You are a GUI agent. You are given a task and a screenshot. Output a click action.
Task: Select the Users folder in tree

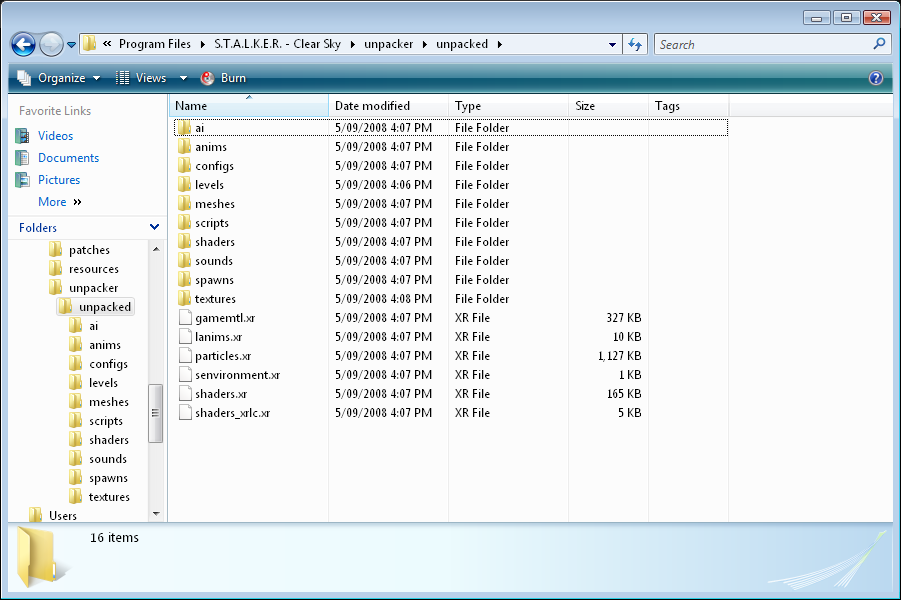(x=62, y=516)
